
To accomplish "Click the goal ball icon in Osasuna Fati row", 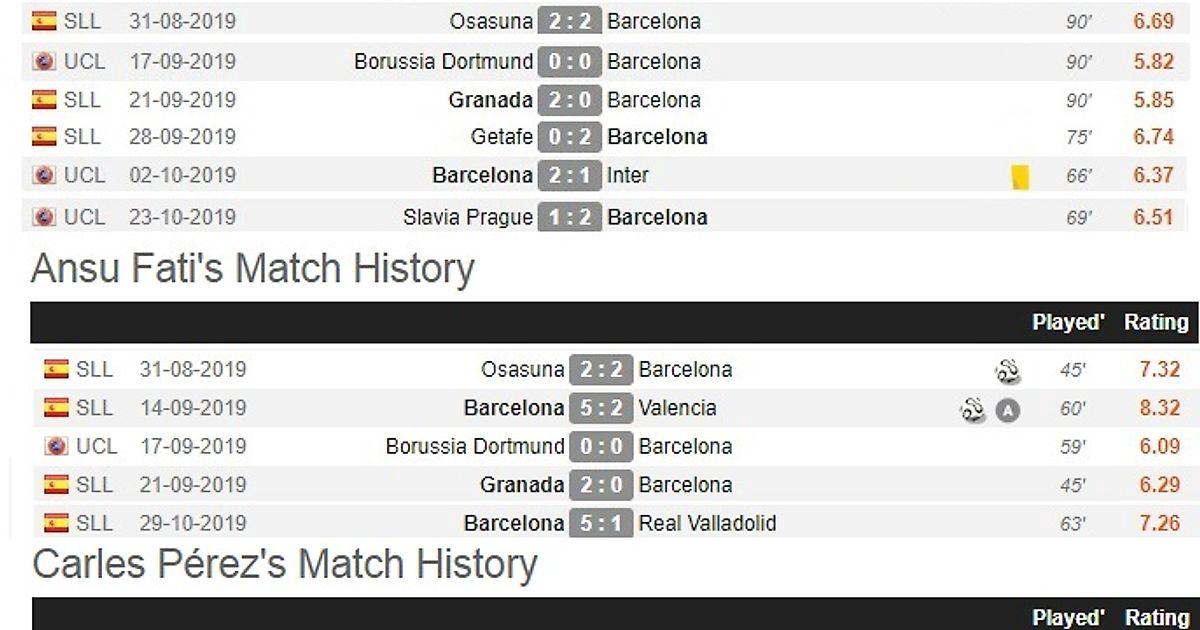I will click(x=1007, y=372).
